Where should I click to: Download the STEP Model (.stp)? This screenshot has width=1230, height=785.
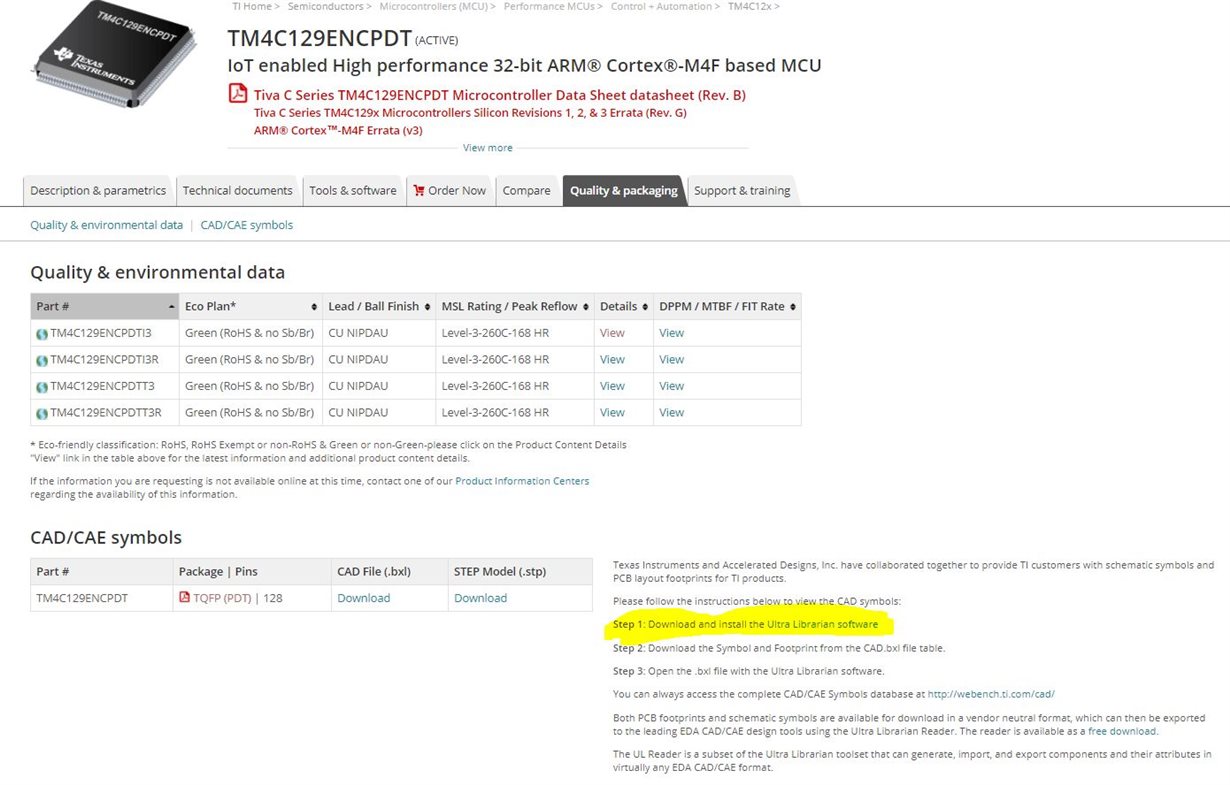click(480, 598)
